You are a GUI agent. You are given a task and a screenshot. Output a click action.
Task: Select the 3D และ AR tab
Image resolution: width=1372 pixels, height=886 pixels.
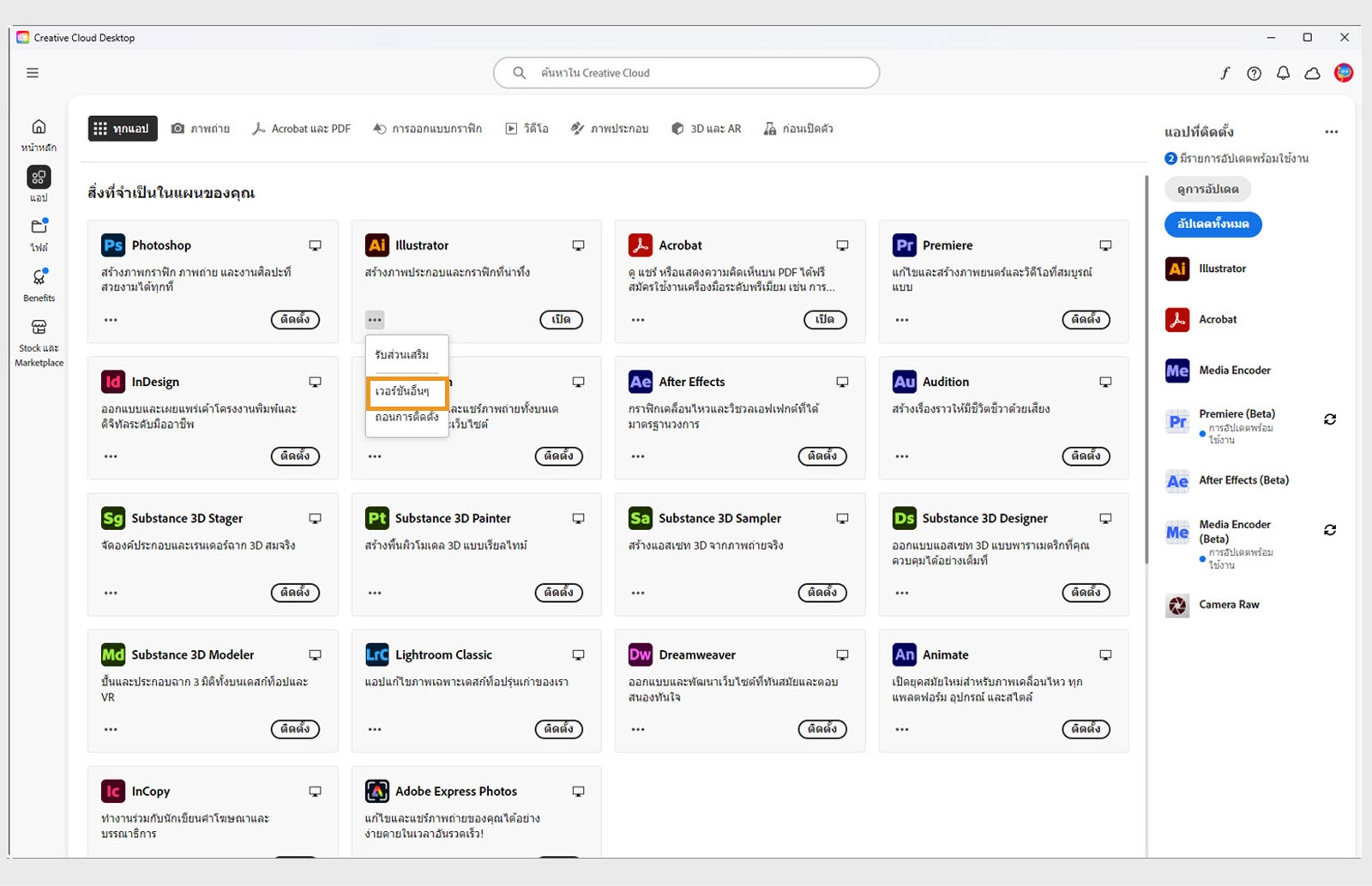coord(706,129)
